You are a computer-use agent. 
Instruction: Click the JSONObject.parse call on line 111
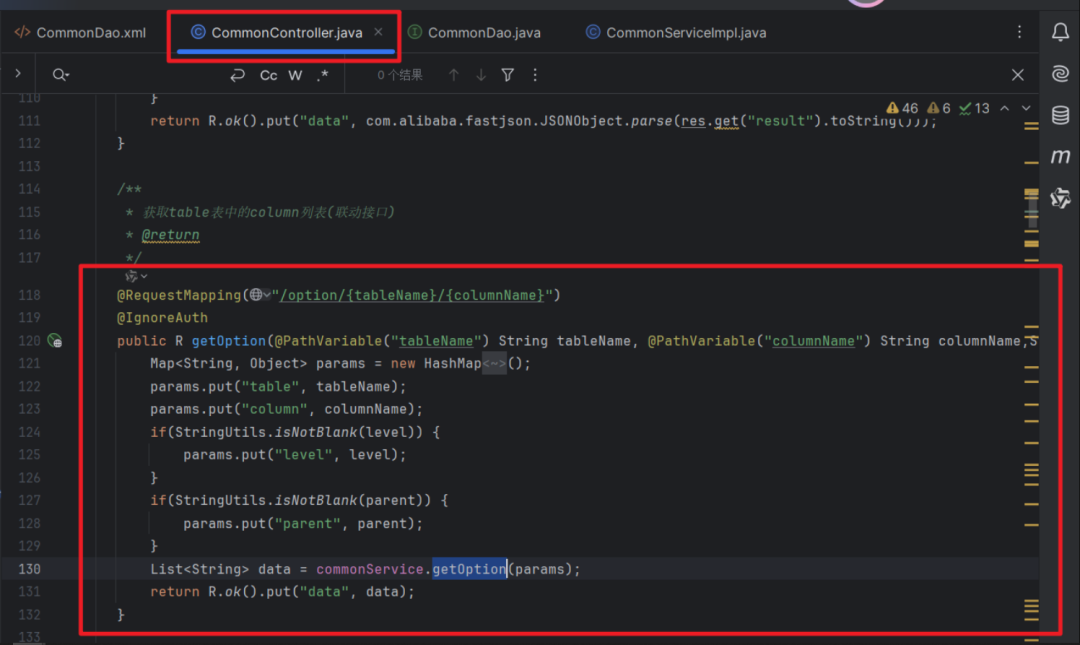click(604, 121)
